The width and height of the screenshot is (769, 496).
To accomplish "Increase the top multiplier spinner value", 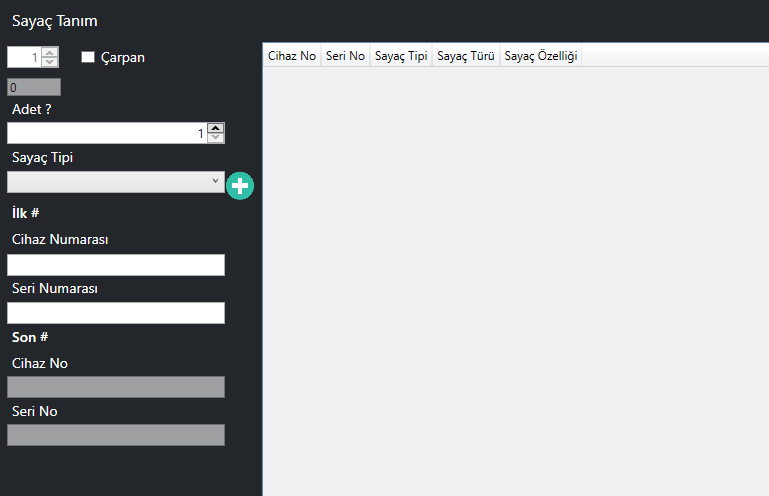I will pos(51,53).
